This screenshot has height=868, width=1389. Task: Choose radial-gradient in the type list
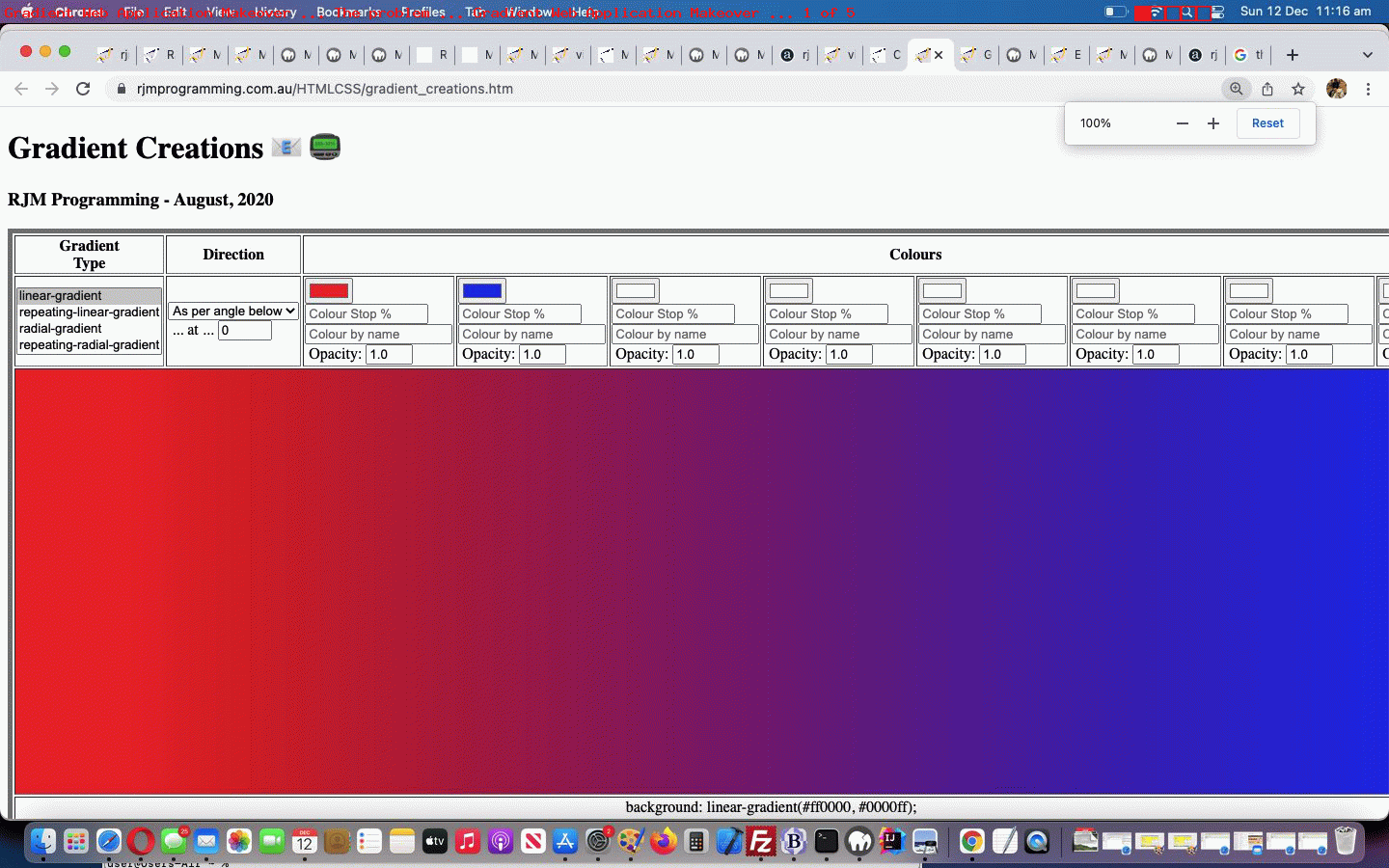(89, 328)
